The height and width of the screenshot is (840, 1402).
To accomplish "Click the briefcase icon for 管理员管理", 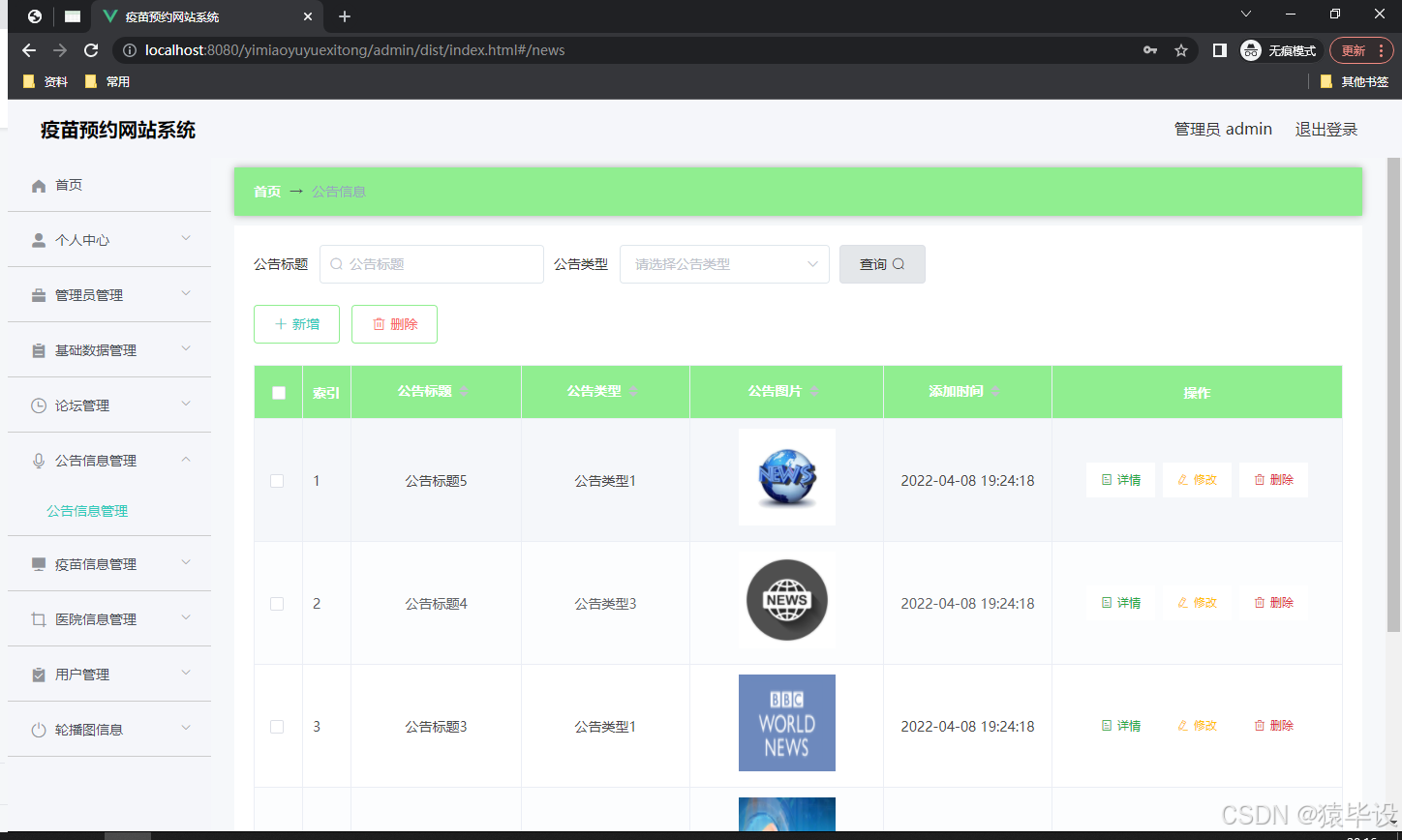I will pyautogui.click(x=39, y=295).
